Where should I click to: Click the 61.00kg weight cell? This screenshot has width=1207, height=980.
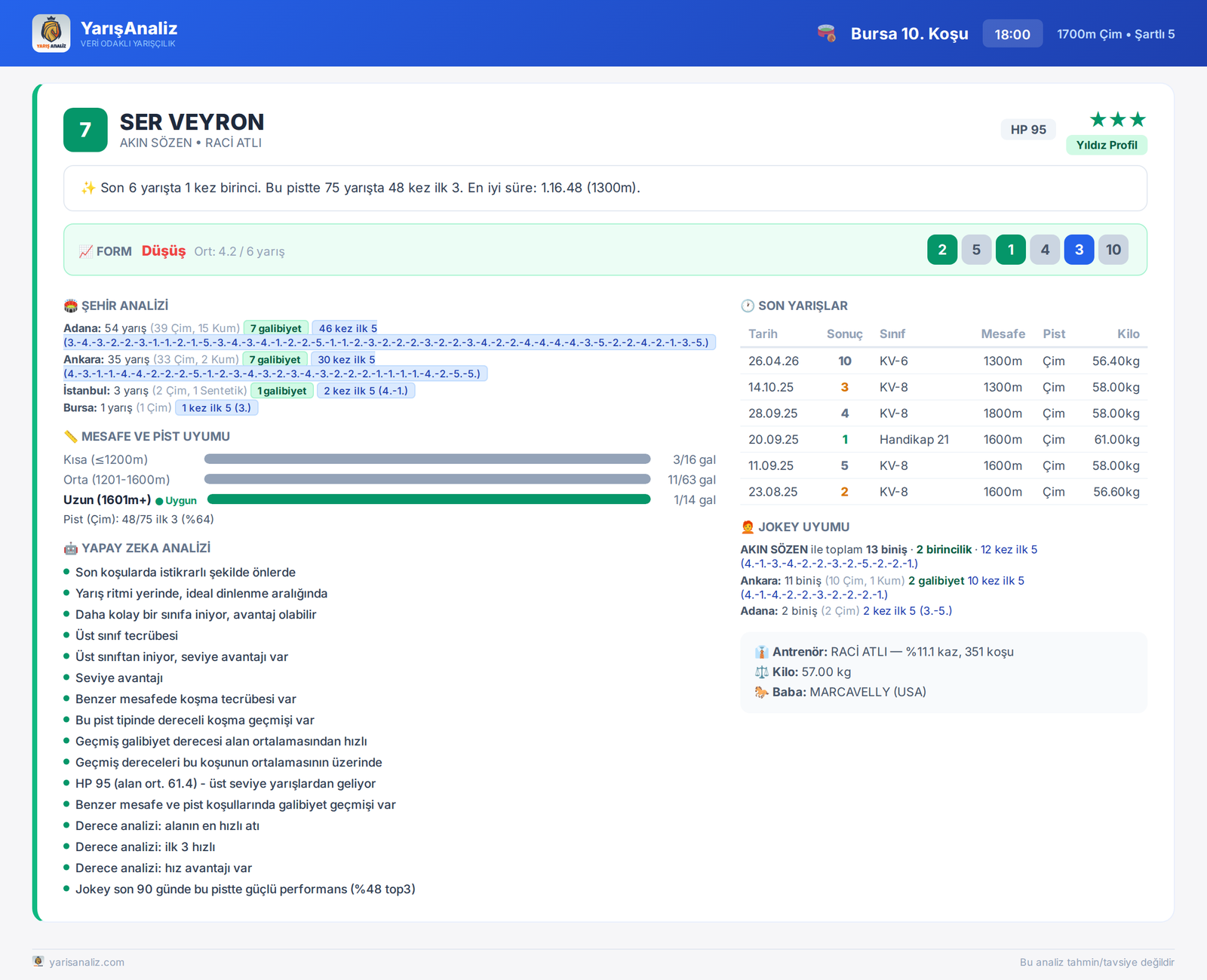(x=1116, y=439)
